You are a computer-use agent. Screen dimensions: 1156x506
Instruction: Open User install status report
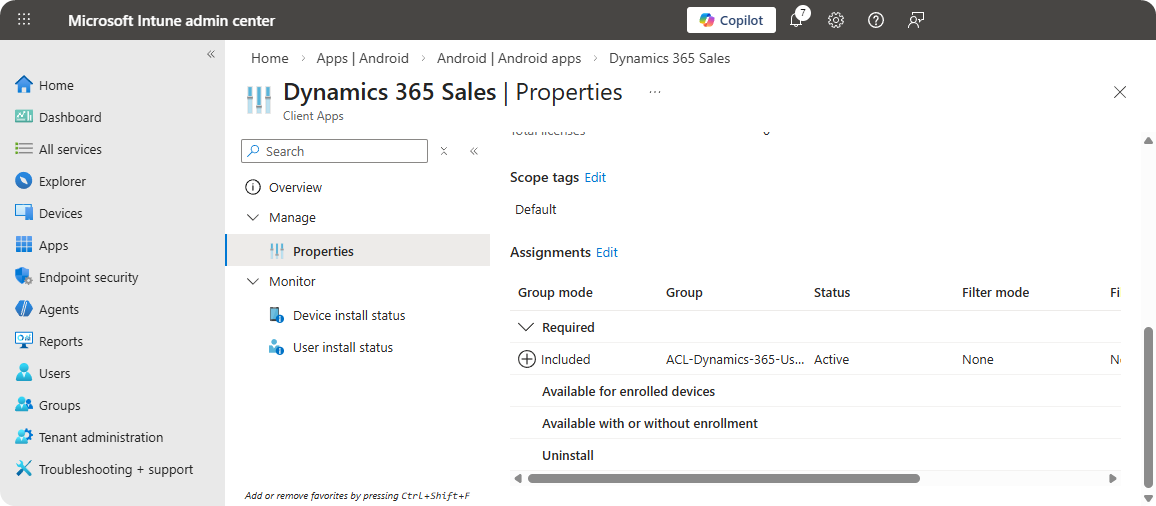(x=342, y=347)
